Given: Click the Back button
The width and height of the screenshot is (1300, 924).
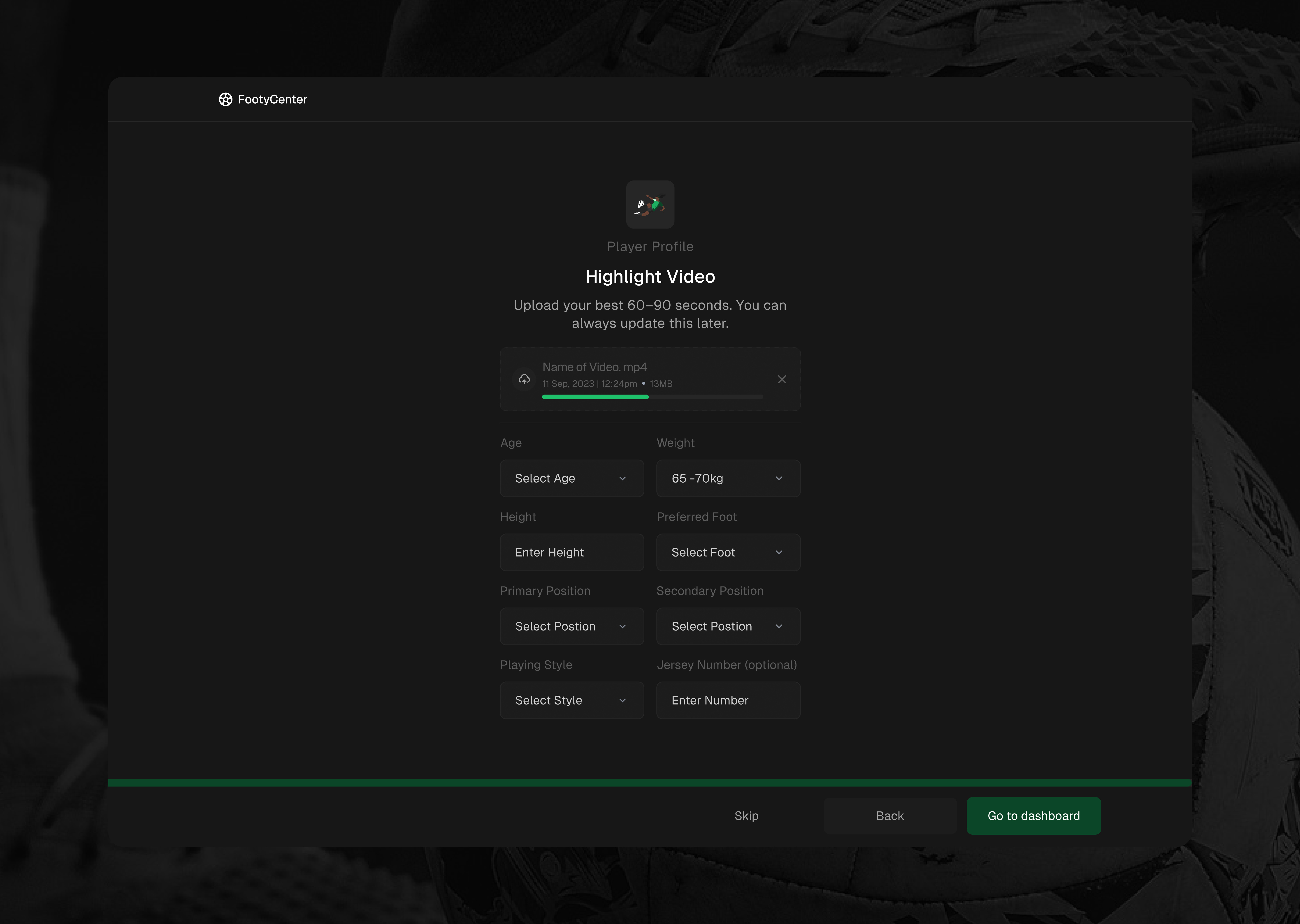Looking at the screenshot, I should 890,816.
